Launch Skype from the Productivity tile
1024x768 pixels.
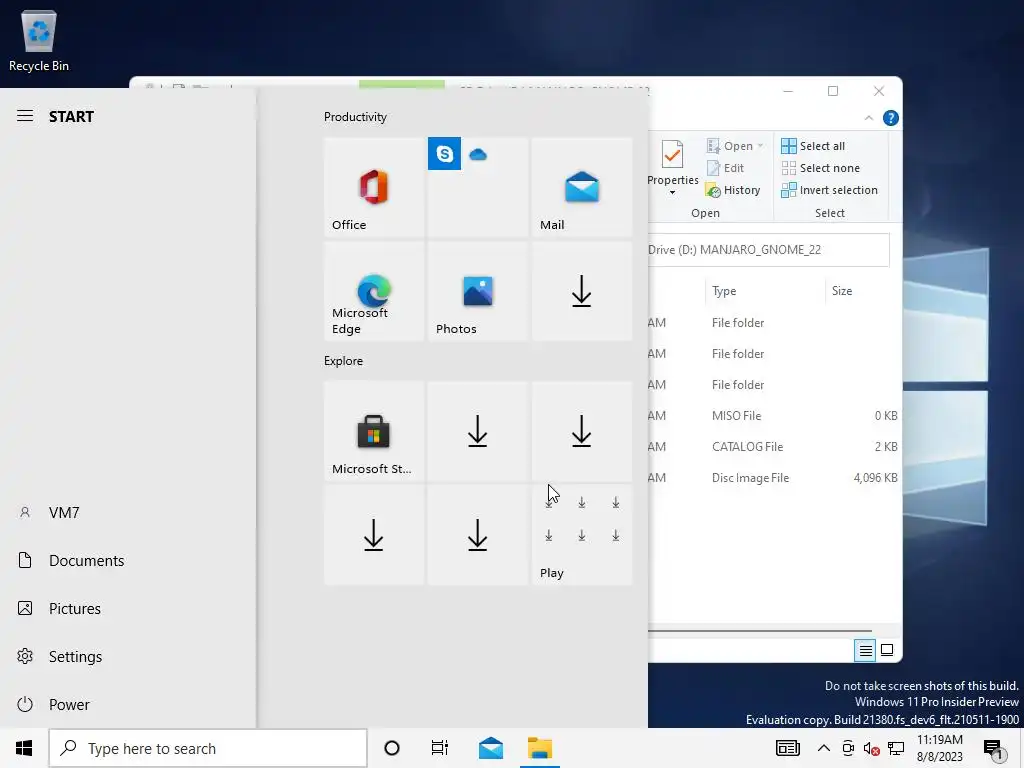click(x=444, y=153)
